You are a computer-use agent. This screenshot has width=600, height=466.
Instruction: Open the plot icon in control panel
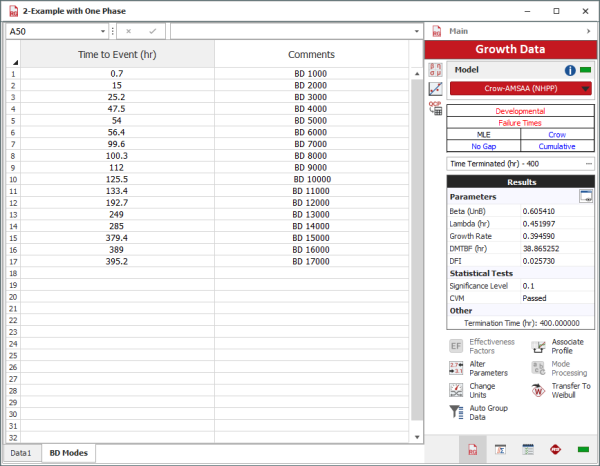[436, 89]
